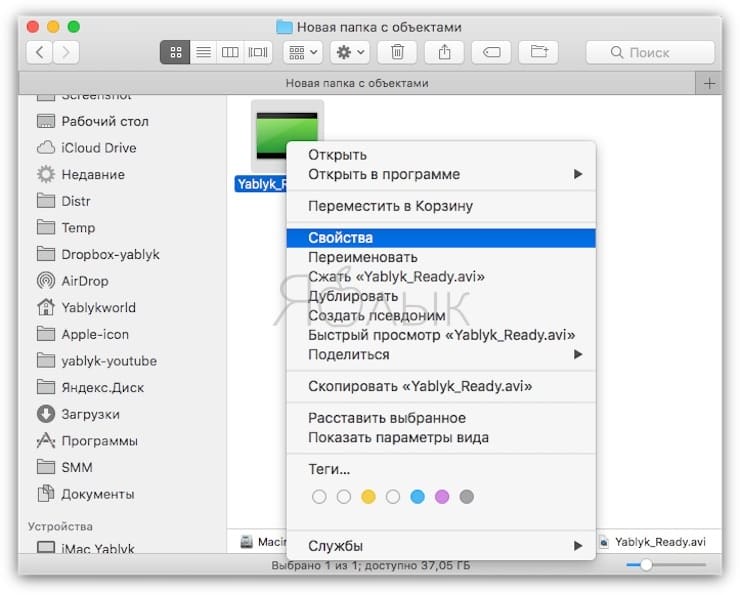
Task: Add a new tab with plus button
Action: 710,84
